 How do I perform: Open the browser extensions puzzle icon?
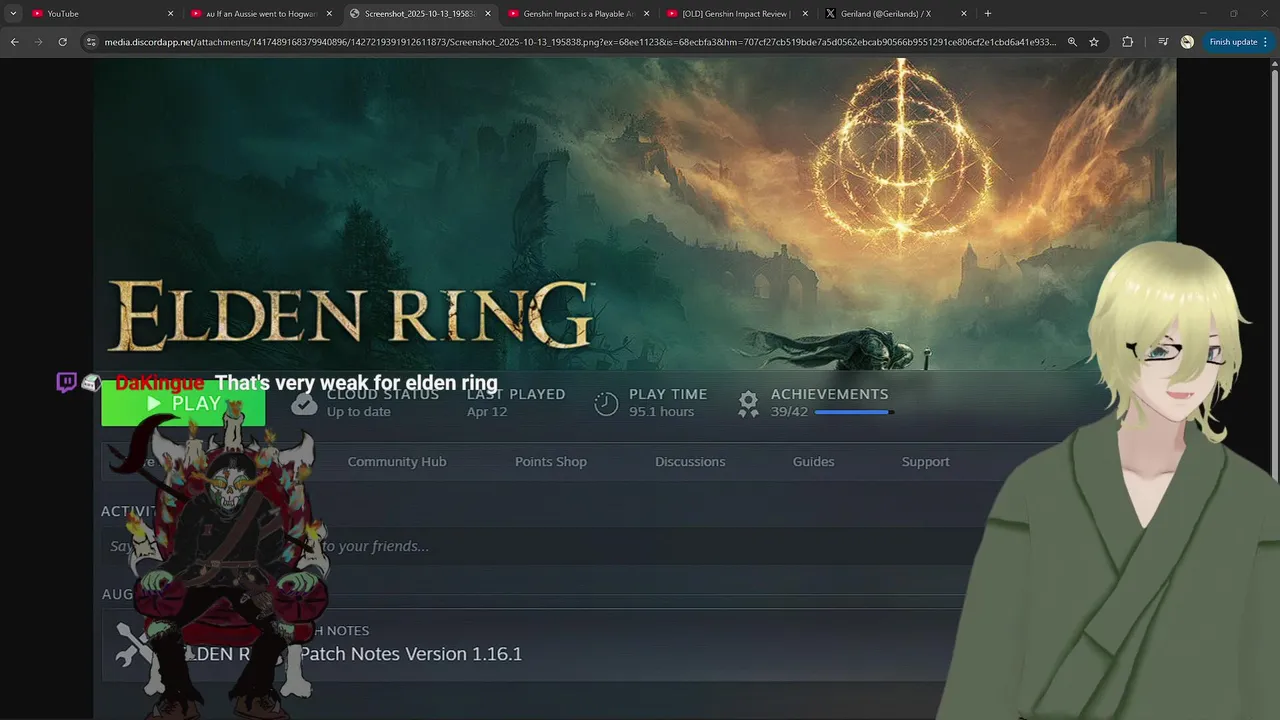[1128, 42]
